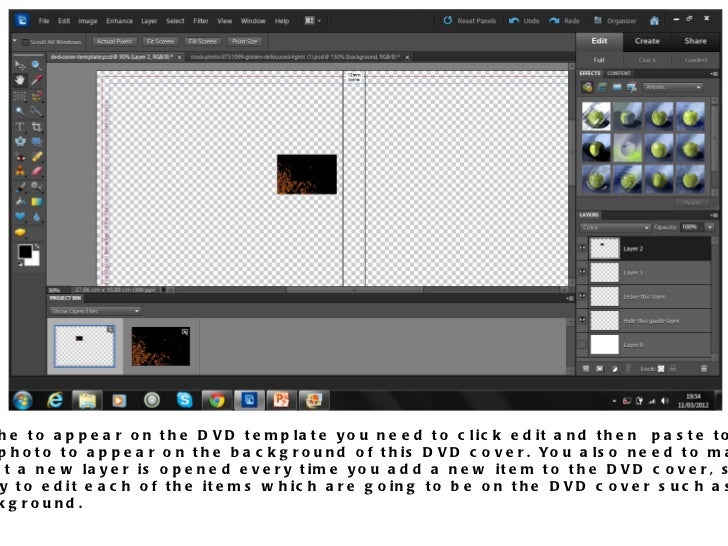Show Layer Styles in the Effects panel
This screenshot has height=546, width=728.
tap(602, 87)
